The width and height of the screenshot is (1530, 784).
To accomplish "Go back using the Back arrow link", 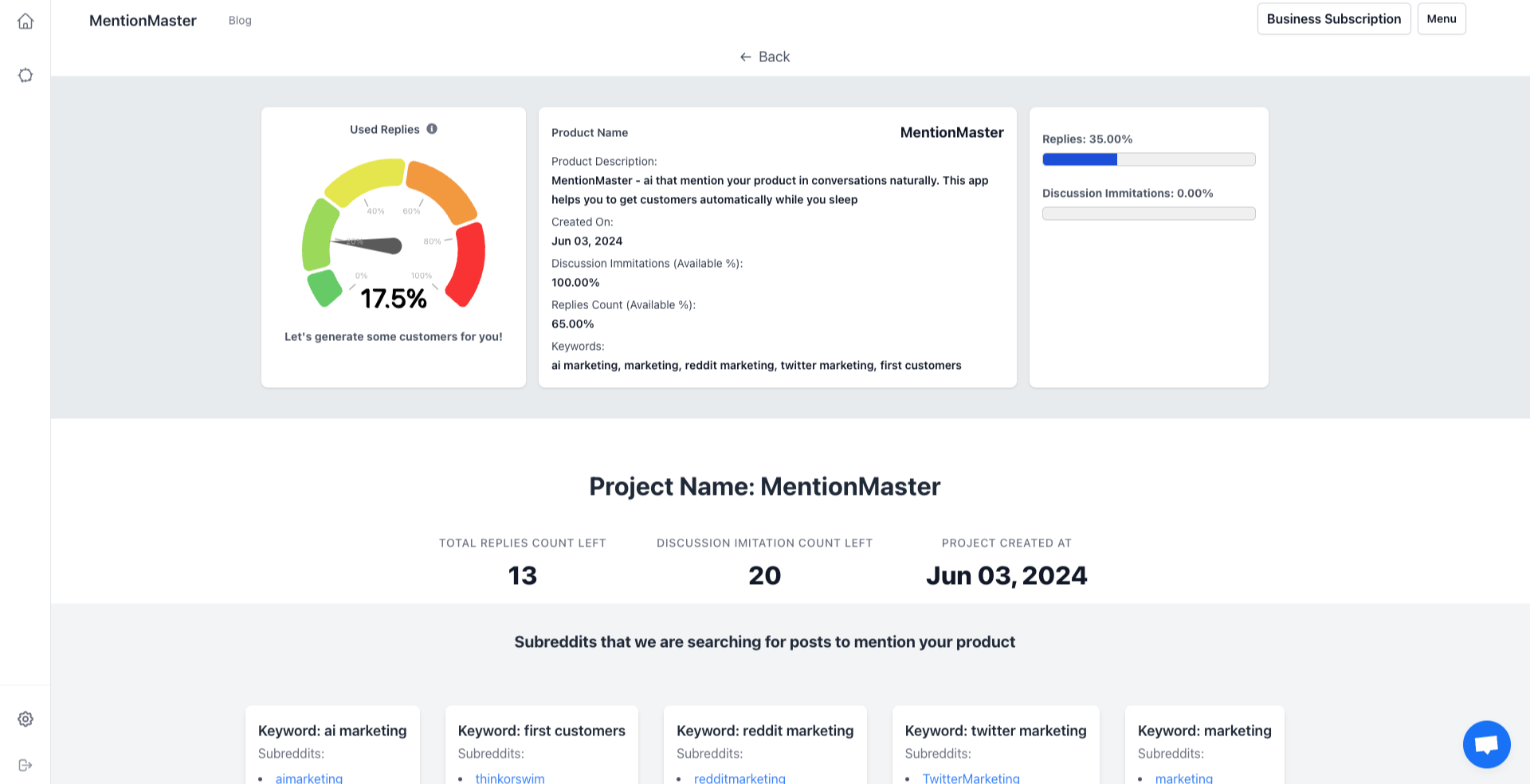I will [764, 57].
